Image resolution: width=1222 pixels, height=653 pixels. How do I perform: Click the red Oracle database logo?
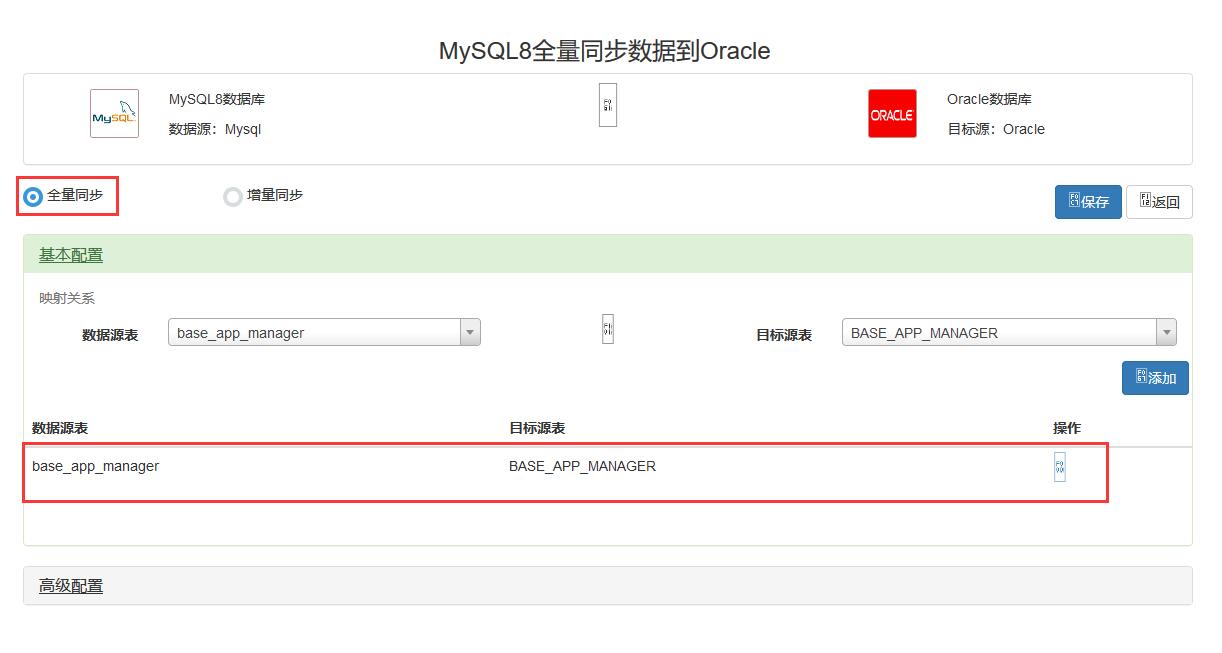(x=892, y=114)
